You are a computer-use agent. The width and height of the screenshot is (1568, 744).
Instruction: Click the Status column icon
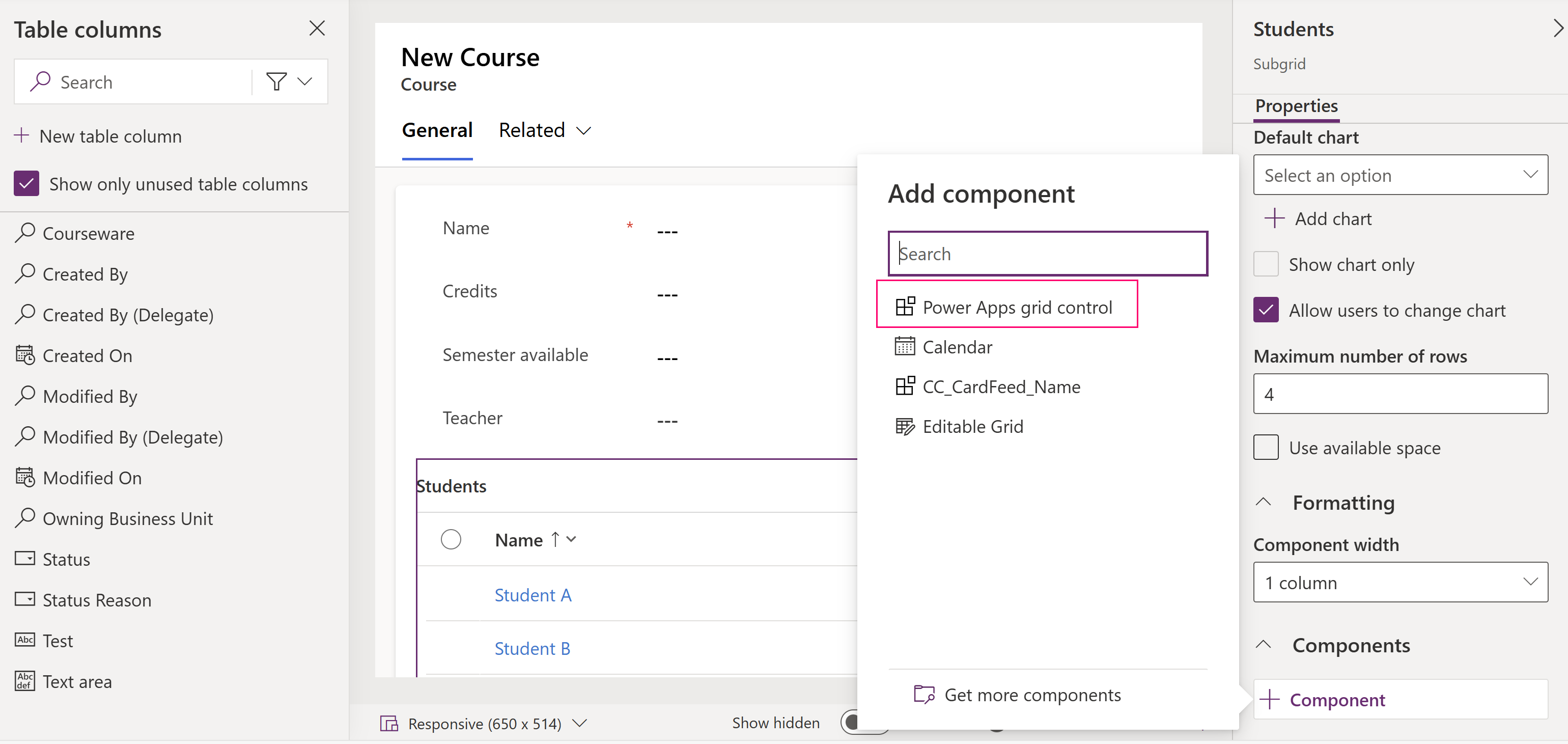point(24,558)
